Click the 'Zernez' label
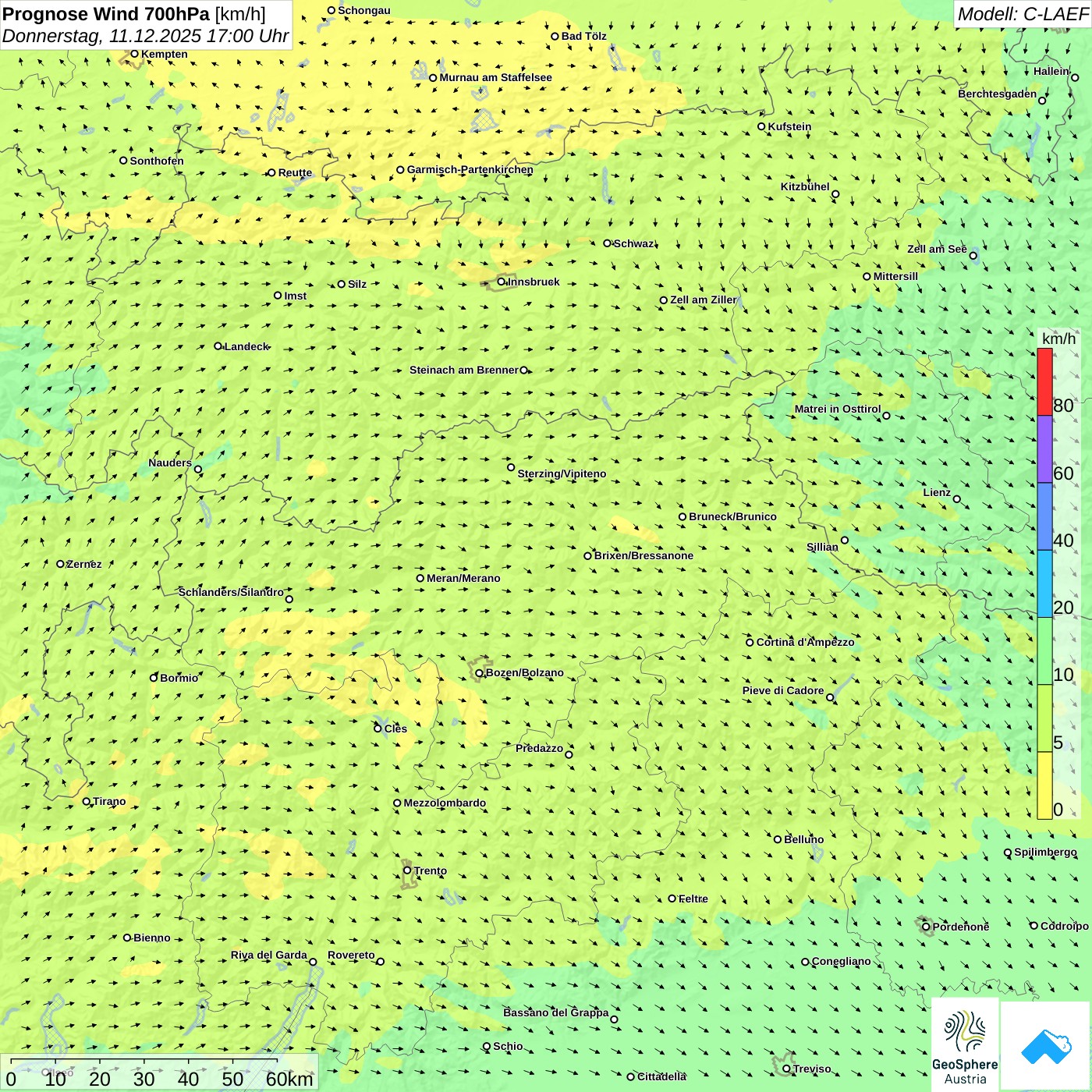Viewport: 1092px width, 1092px height. (83, 564)
